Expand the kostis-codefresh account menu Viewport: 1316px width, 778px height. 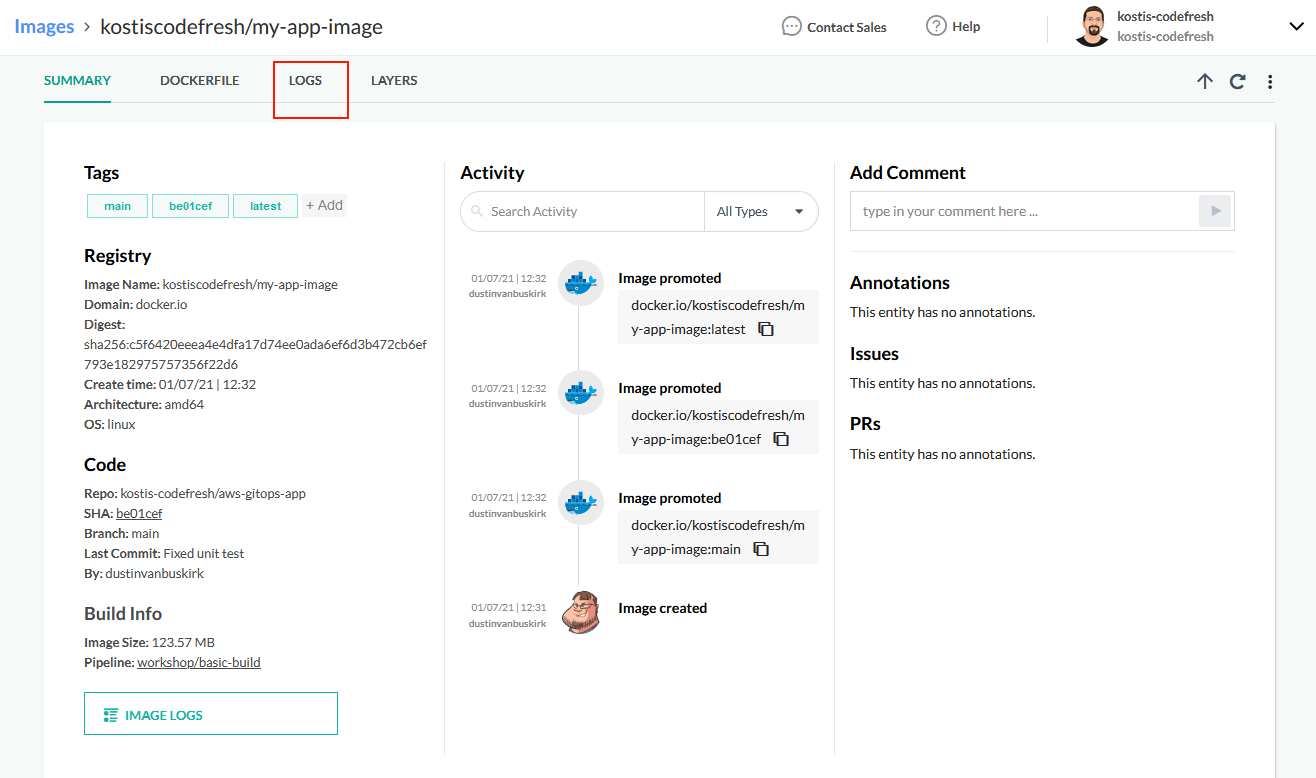click(1297, 27)
